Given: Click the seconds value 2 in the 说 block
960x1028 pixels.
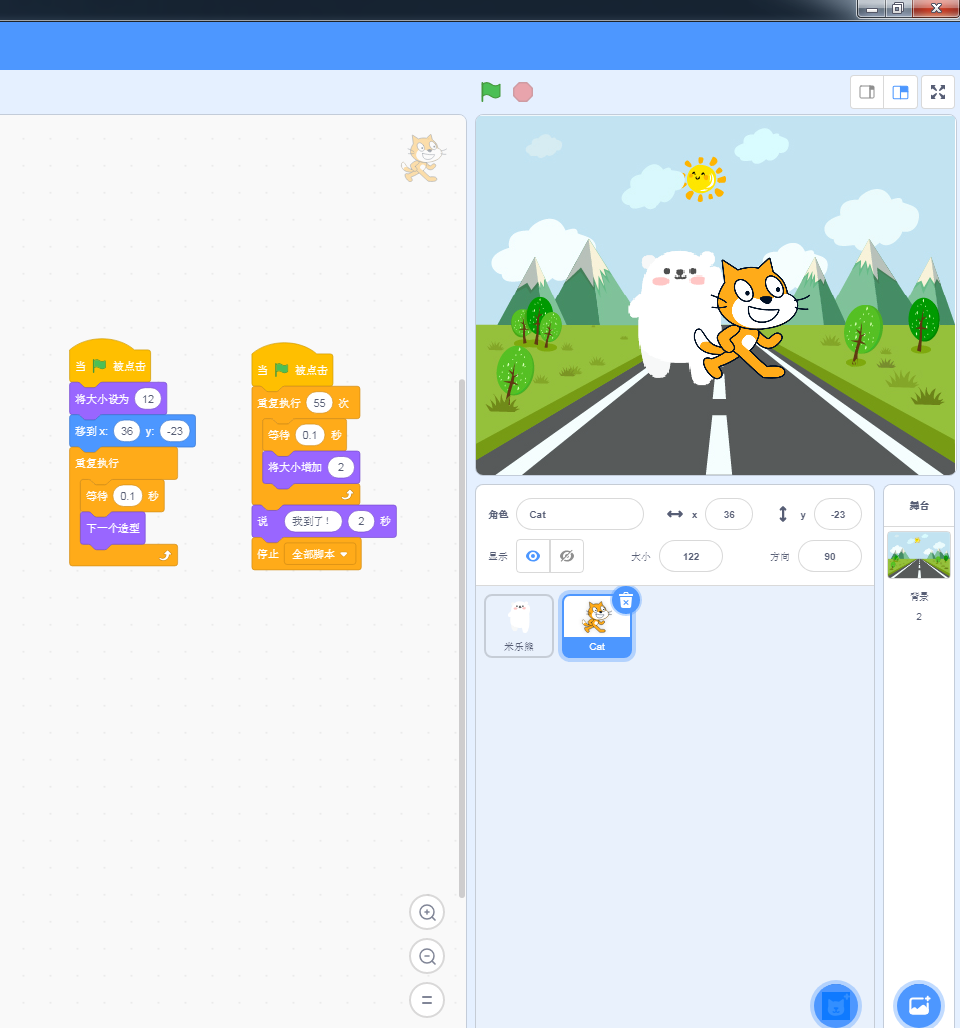Looking at the screenshot, I should click(x=361, y=521).
